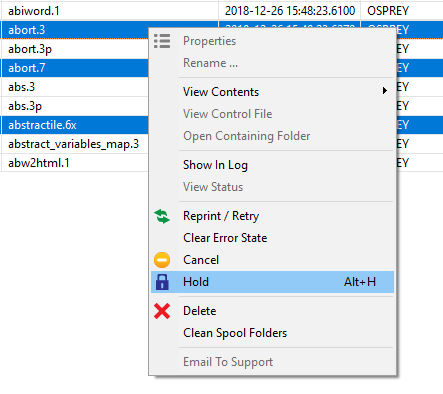Viewport: 443px width, 394px height.
Task: Click the red X Delete icon
Action: tap(162, 311)
